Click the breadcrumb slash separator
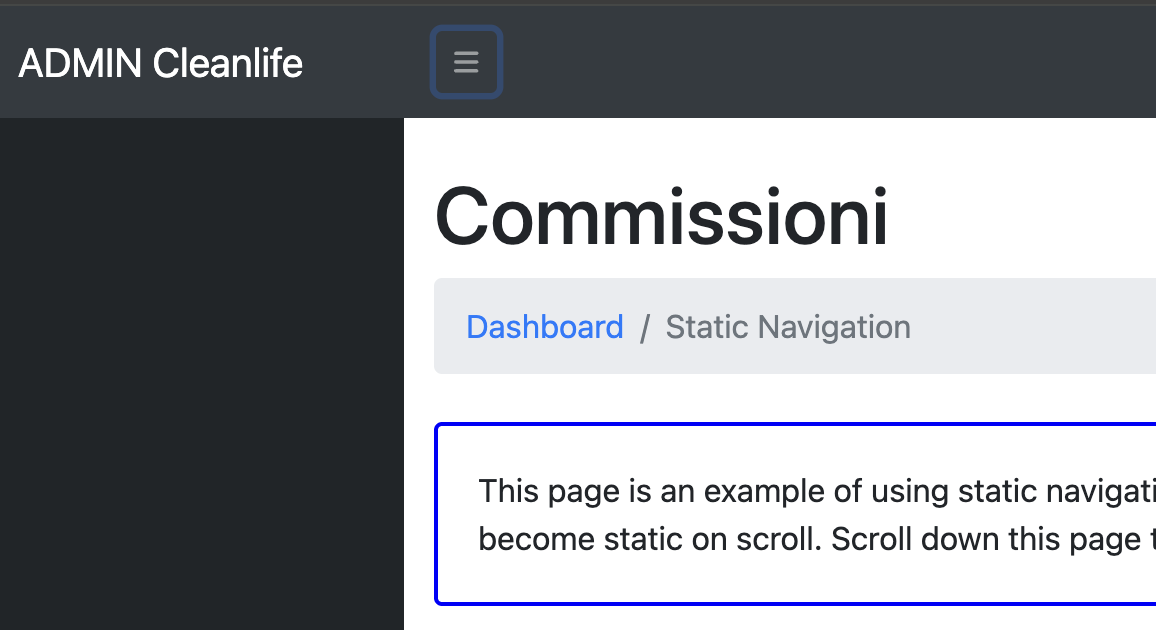Viewport: 1156px width, 630px height. pyautogui.click(x=644, y=327)
